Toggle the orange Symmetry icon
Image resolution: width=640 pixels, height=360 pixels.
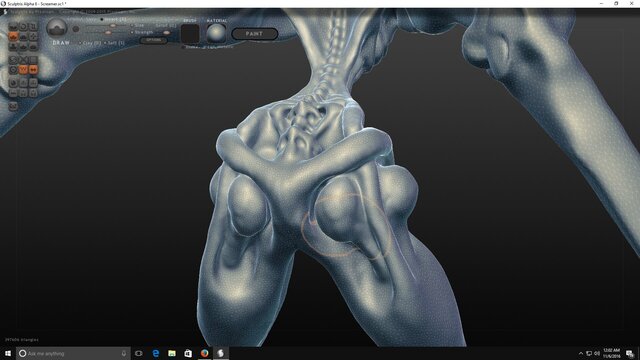click(33, 69)
